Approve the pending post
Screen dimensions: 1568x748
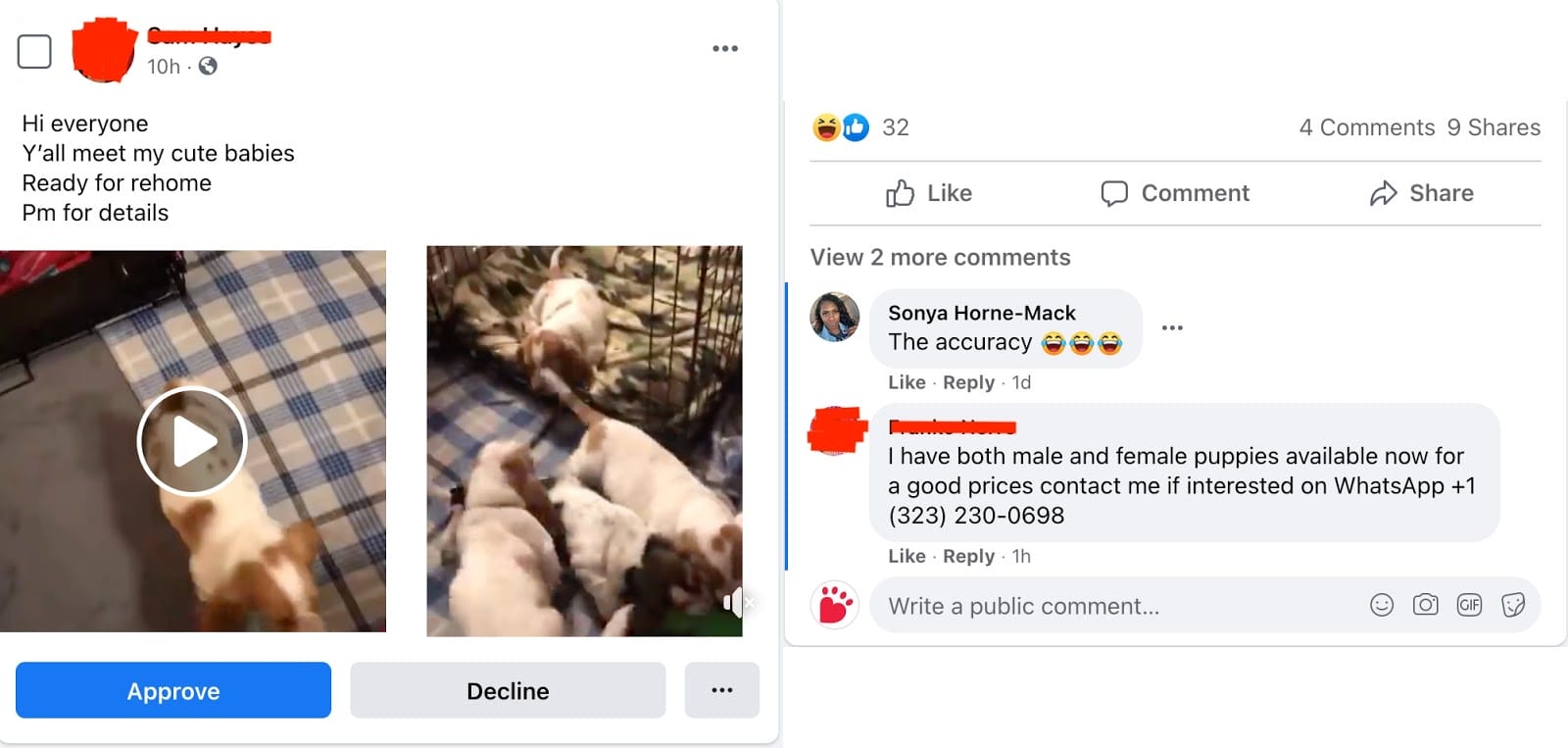click(172, 690)
